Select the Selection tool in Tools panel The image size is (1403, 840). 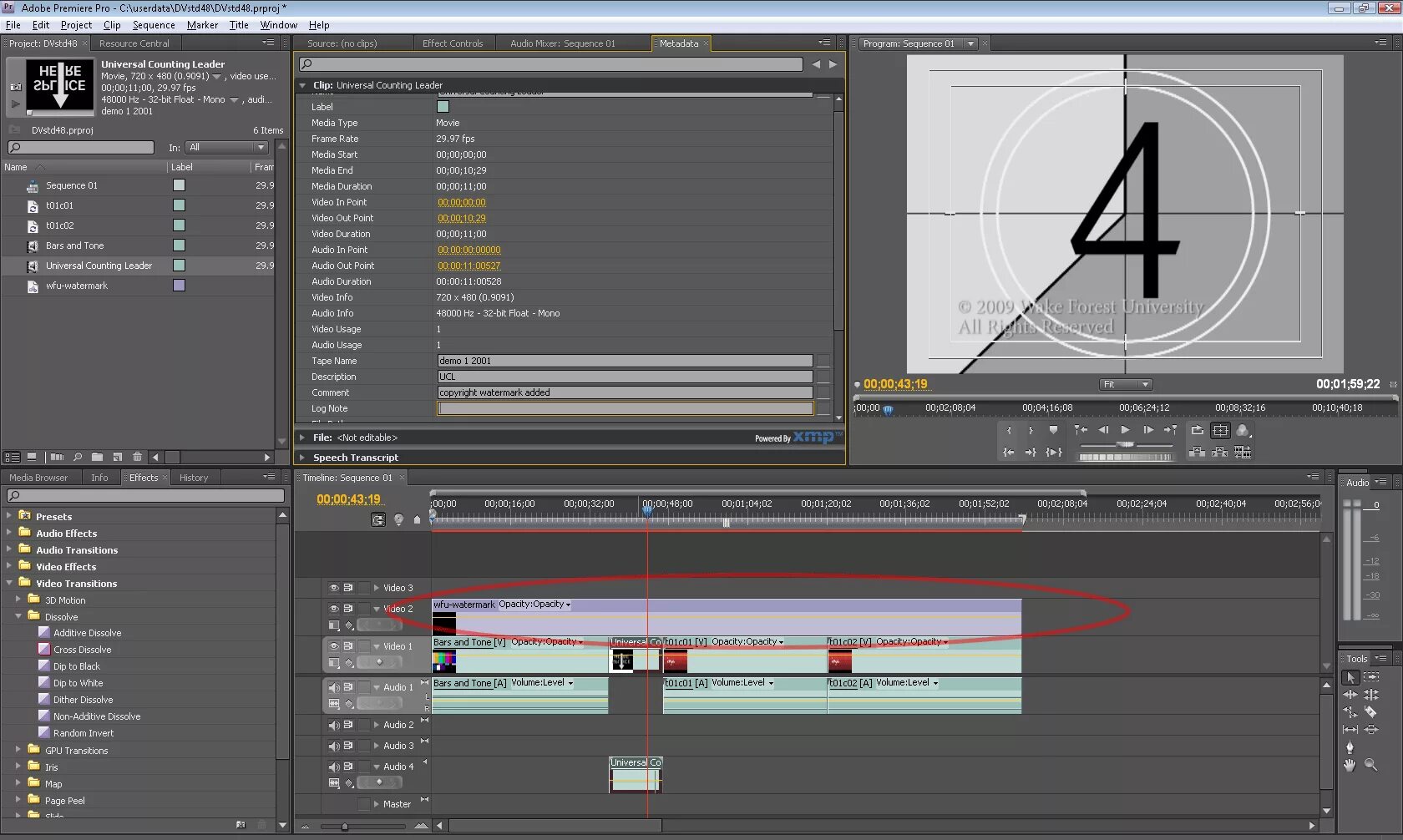(x=1350, y=677)
